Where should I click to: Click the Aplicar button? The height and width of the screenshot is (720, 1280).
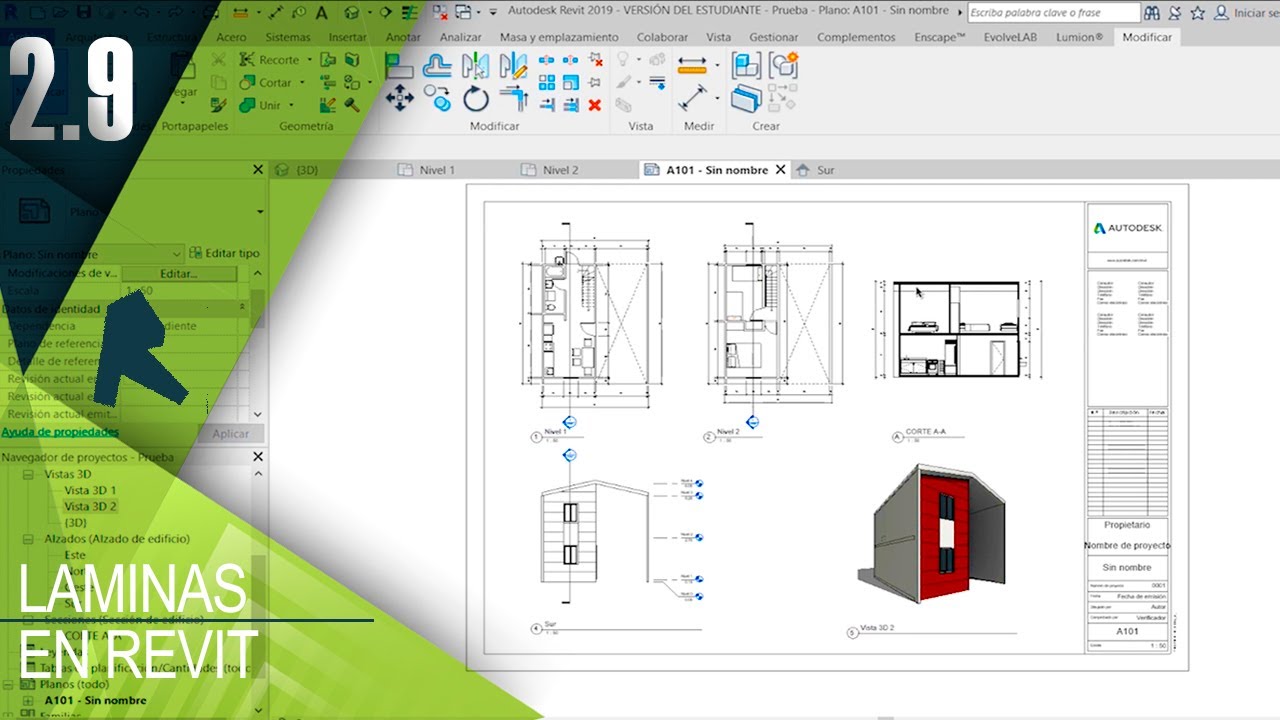(230, 434)
